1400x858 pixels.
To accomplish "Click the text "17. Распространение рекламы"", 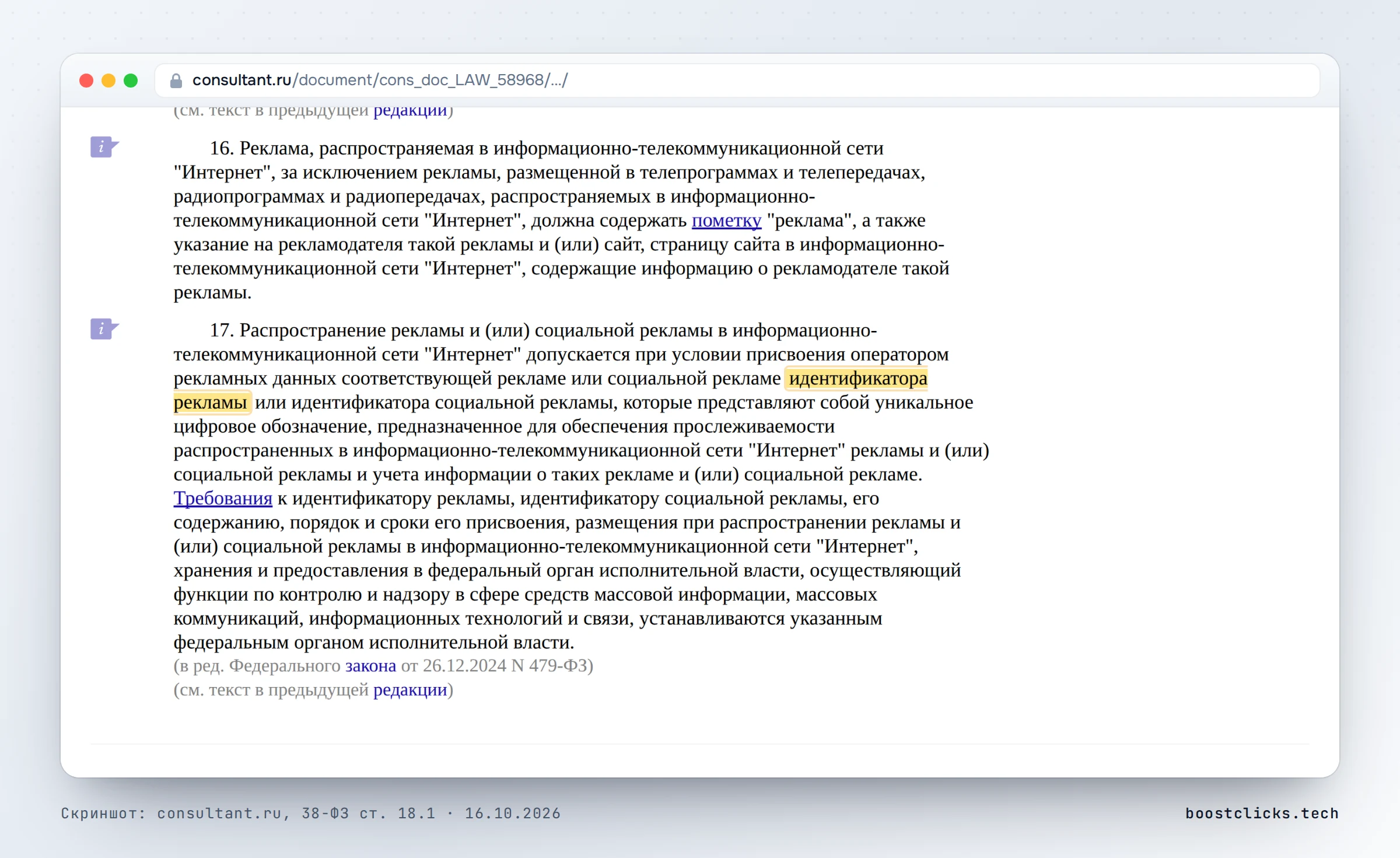I will click(337, 331).
